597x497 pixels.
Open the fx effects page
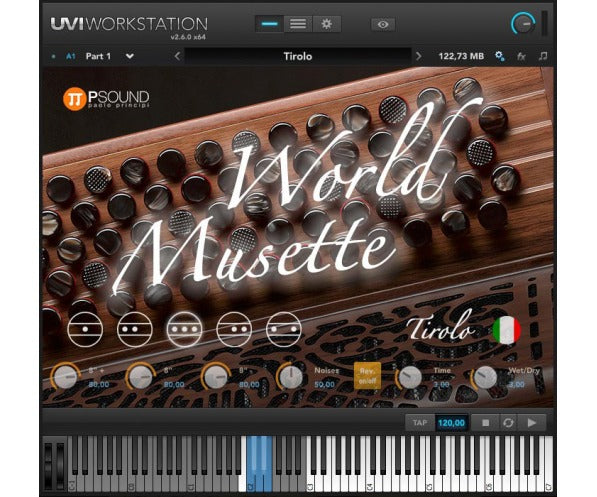(x=521, y=56)
